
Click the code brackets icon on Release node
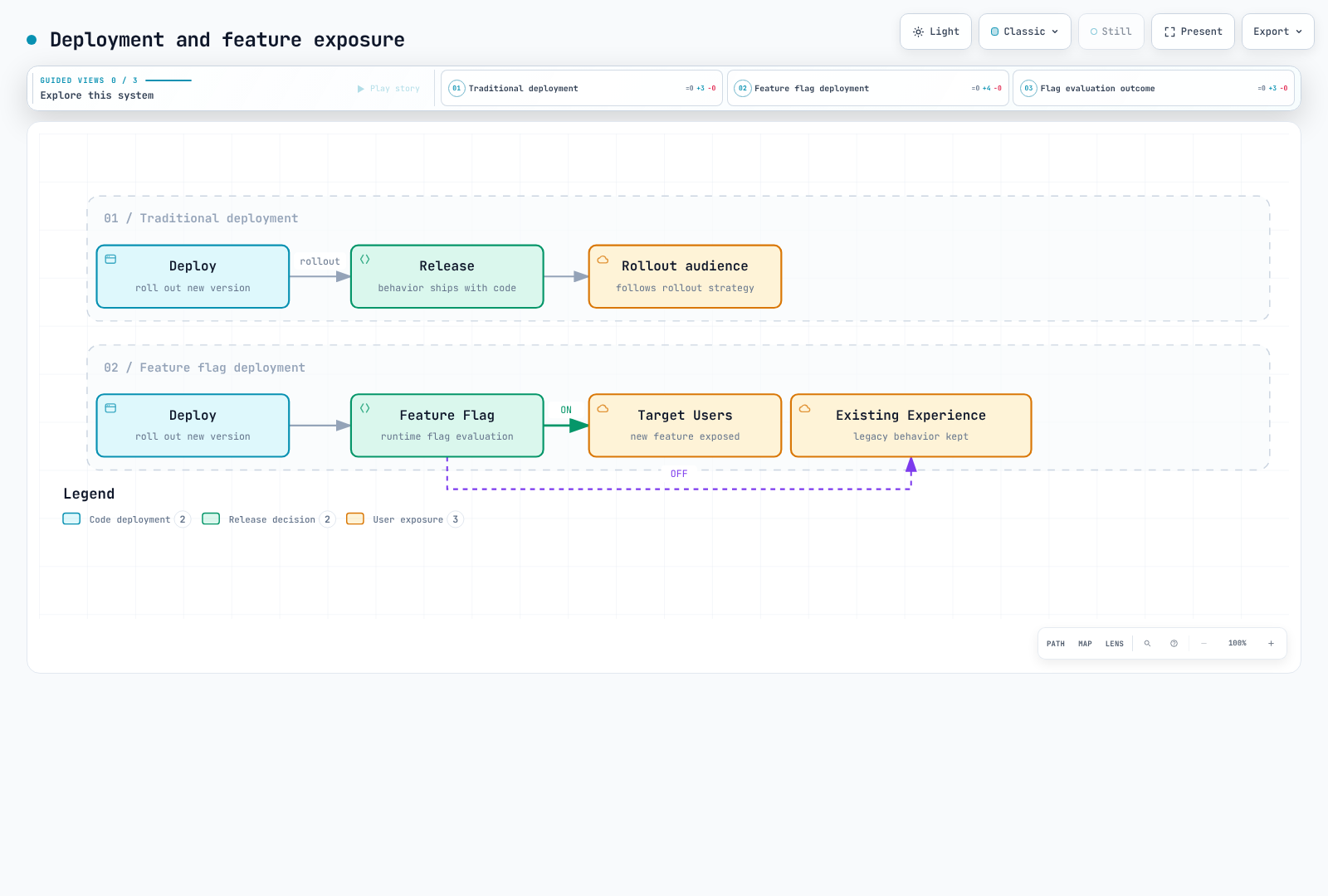364,260
